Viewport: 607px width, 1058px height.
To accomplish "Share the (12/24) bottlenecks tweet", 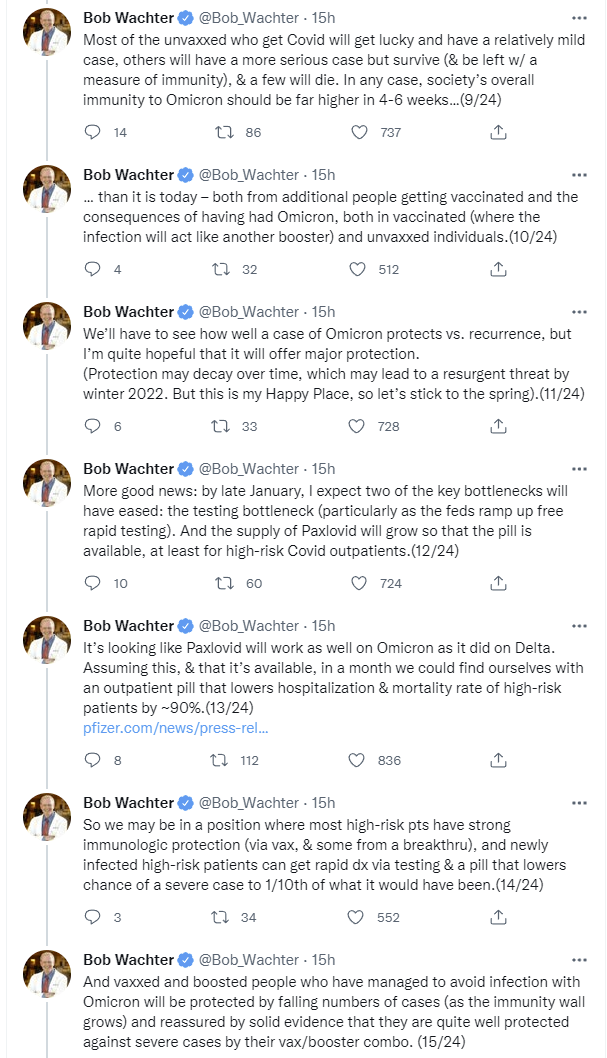I will [x=497, y=583].
